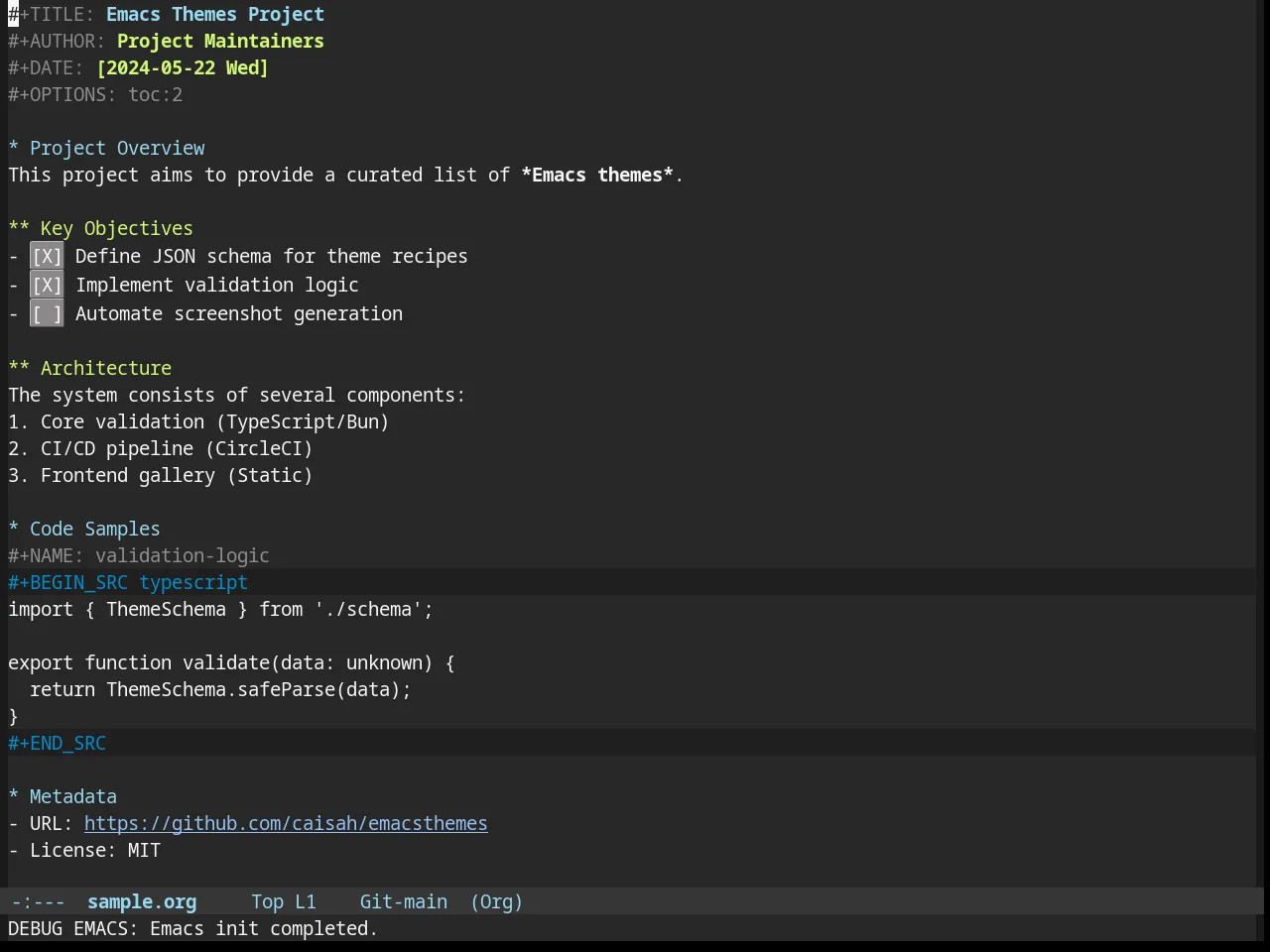Click the '-:---' buffer status flags
This screenshot has height=952, width=1270.
[38, 902]
